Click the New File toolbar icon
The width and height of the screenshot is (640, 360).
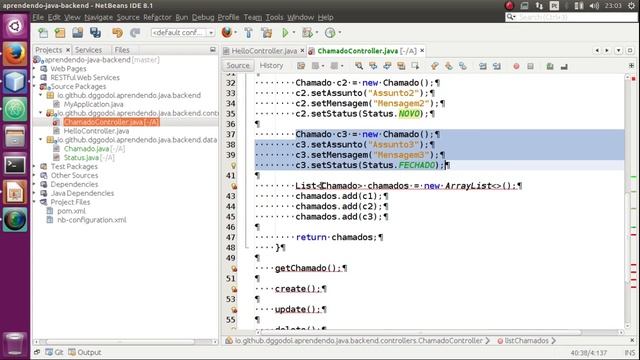click(43, 33)
